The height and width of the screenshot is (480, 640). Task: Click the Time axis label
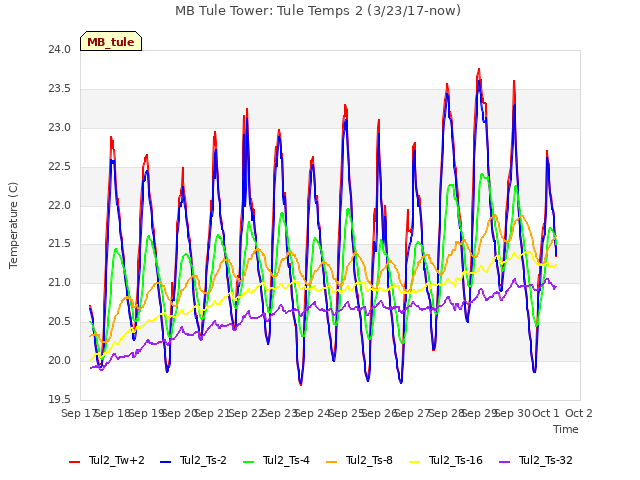pyautogui.click(x=566, y=429)
